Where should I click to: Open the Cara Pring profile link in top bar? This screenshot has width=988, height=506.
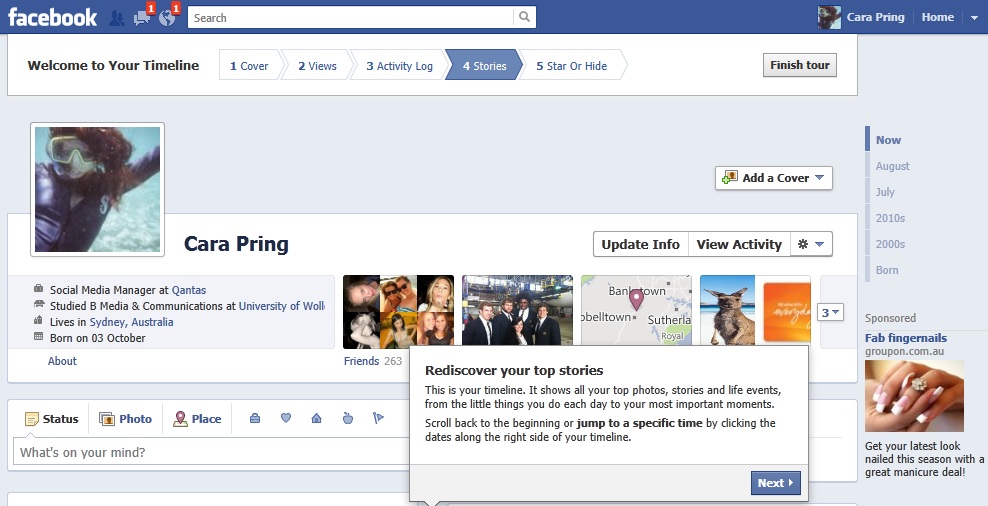(875, 18)
